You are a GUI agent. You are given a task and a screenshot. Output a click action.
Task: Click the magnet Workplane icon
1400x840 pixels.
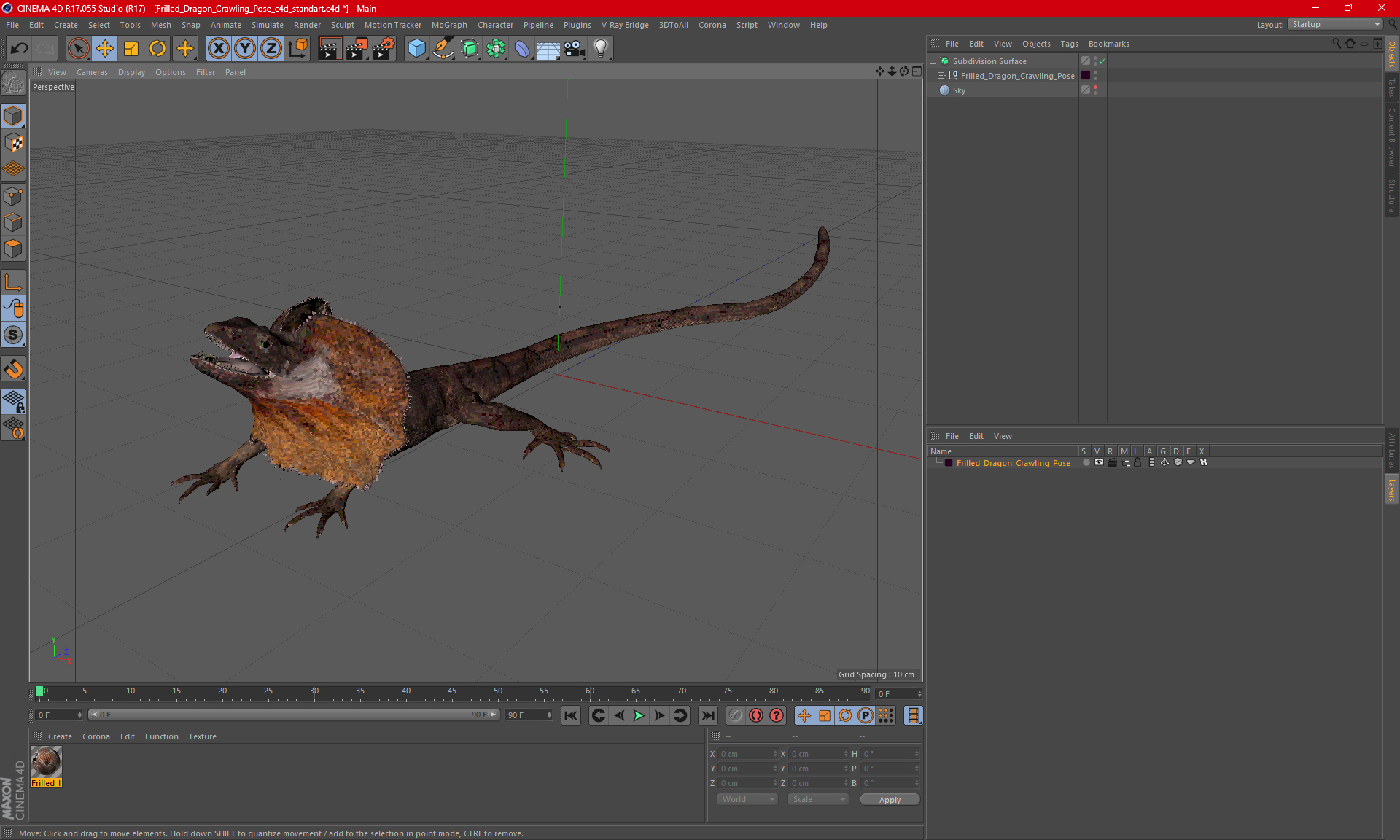point(13,369)
